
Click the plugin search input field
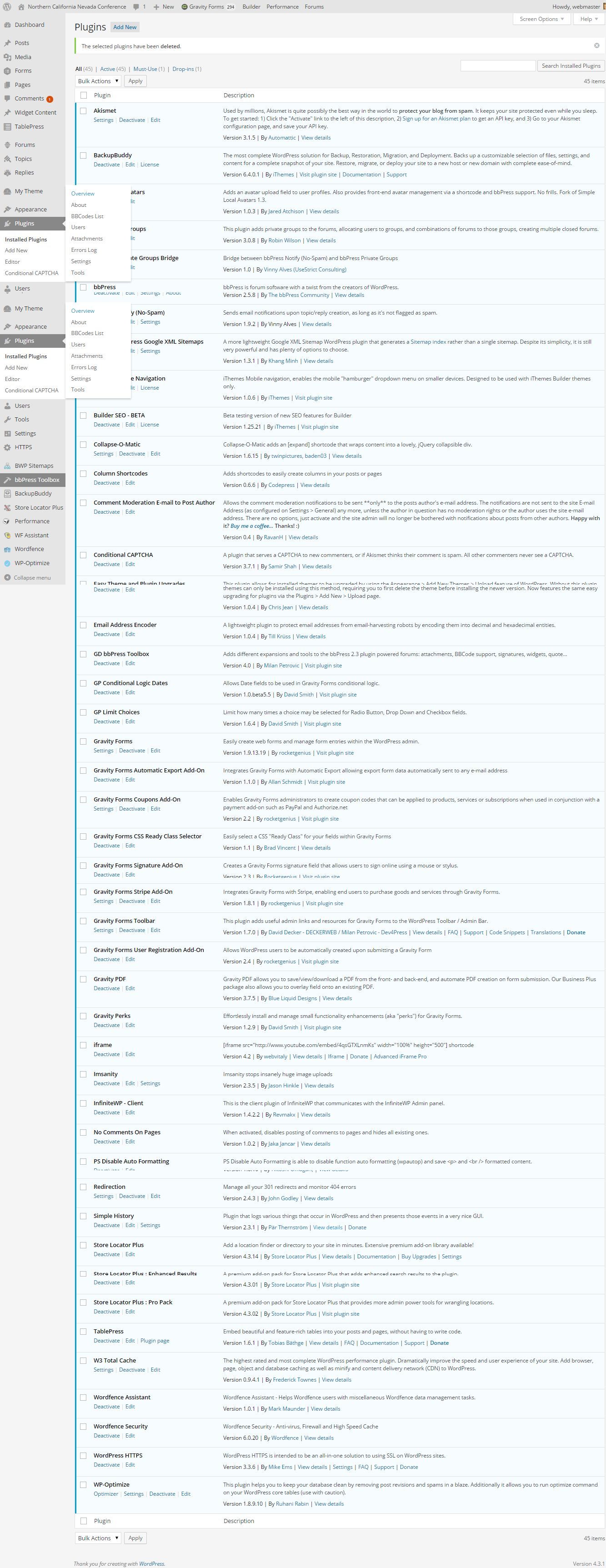(498, 66)
